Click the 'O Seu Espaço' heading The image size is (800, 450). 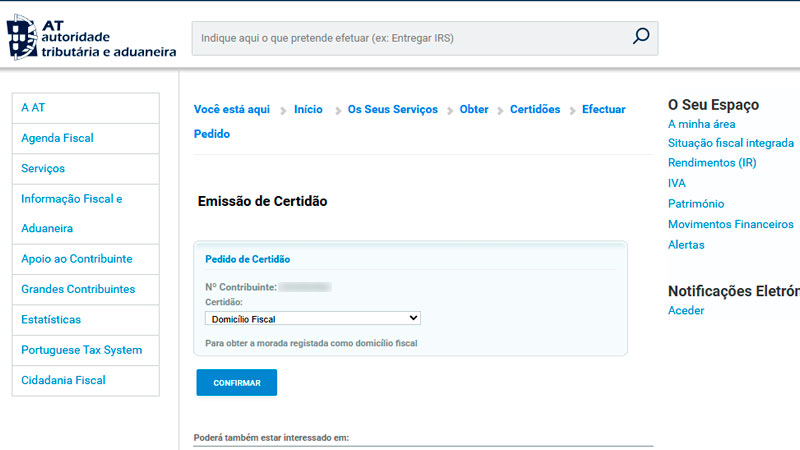point(713,105)
